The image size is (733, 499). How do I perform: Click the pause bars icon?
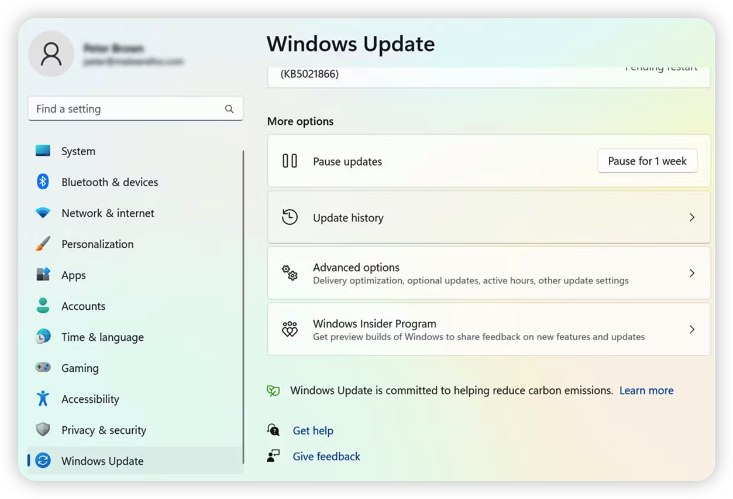pyautogui.click(x=290, y=161)
